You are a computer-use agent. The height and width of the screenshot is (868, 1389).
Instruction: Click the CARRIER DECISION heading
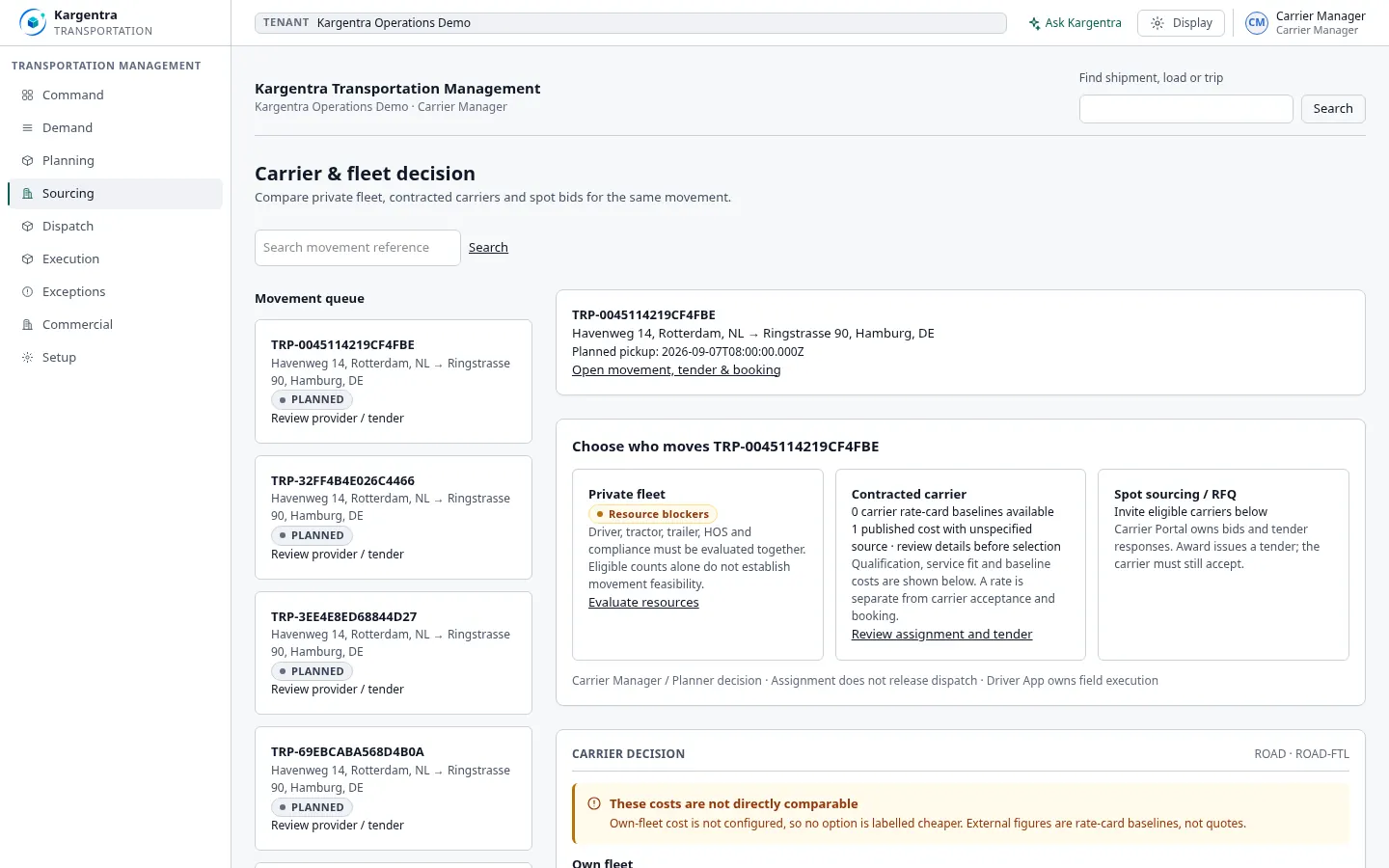[628, 754]
